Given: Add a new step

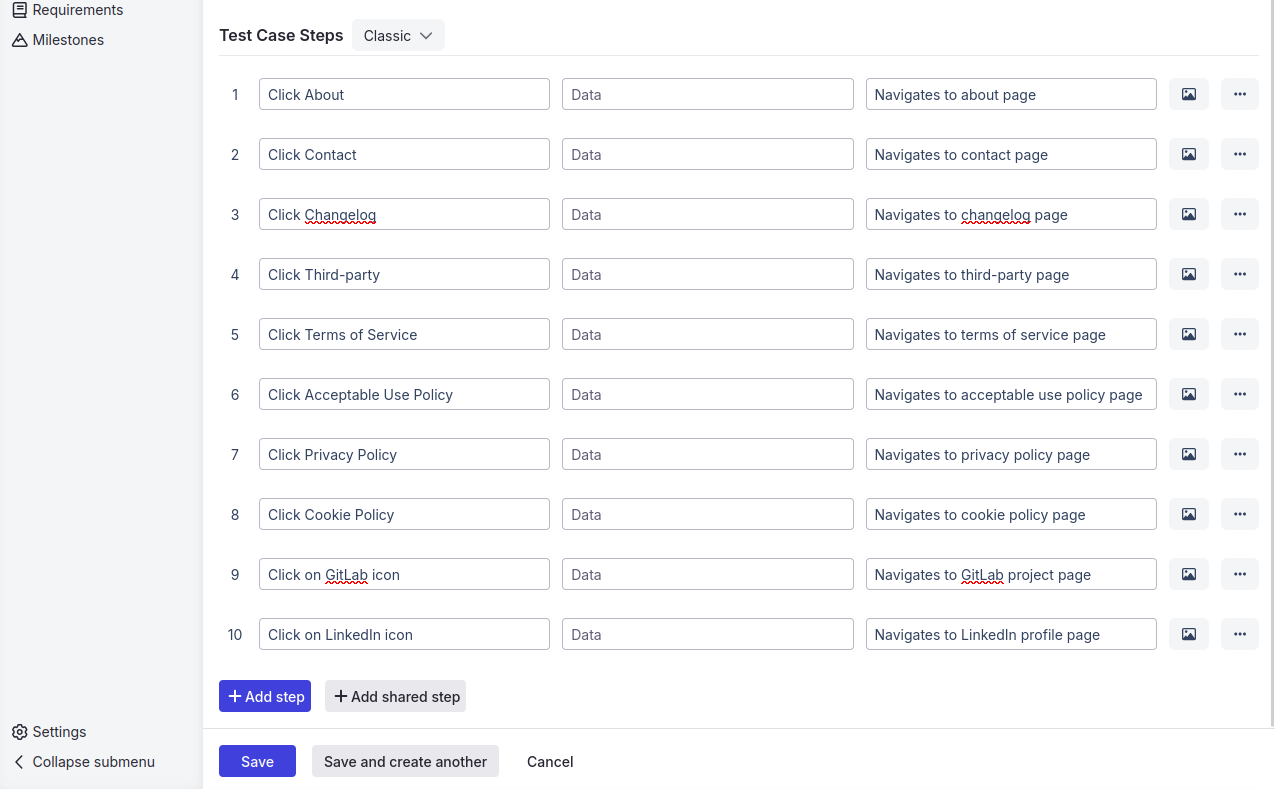Looking at the screenshot, I should pyautogui.click(x=265, y=696).
